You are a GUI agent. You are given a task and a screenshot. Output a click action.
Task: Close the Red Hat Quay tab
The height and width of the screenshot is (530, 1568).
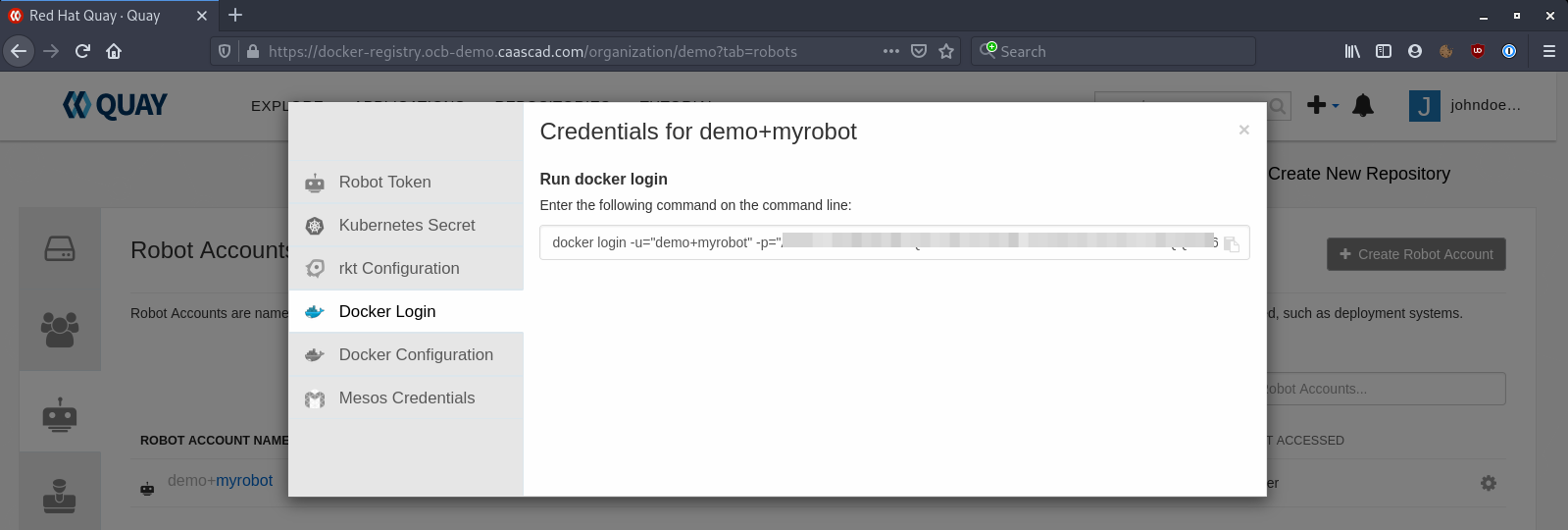202,16
